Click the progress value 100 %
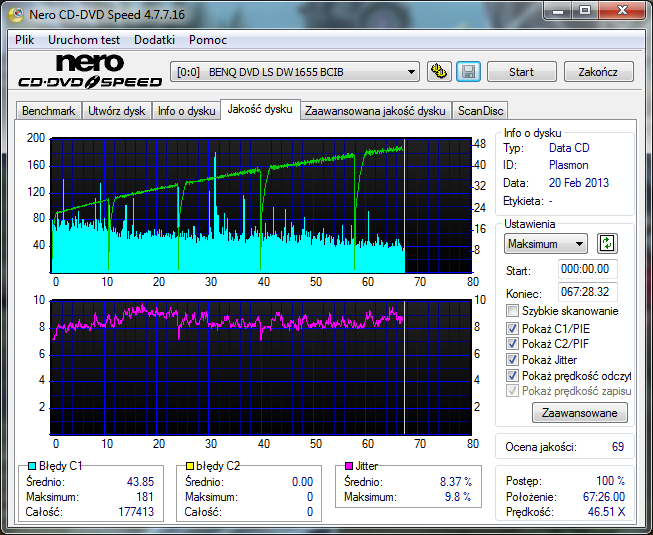 (611, 481)
